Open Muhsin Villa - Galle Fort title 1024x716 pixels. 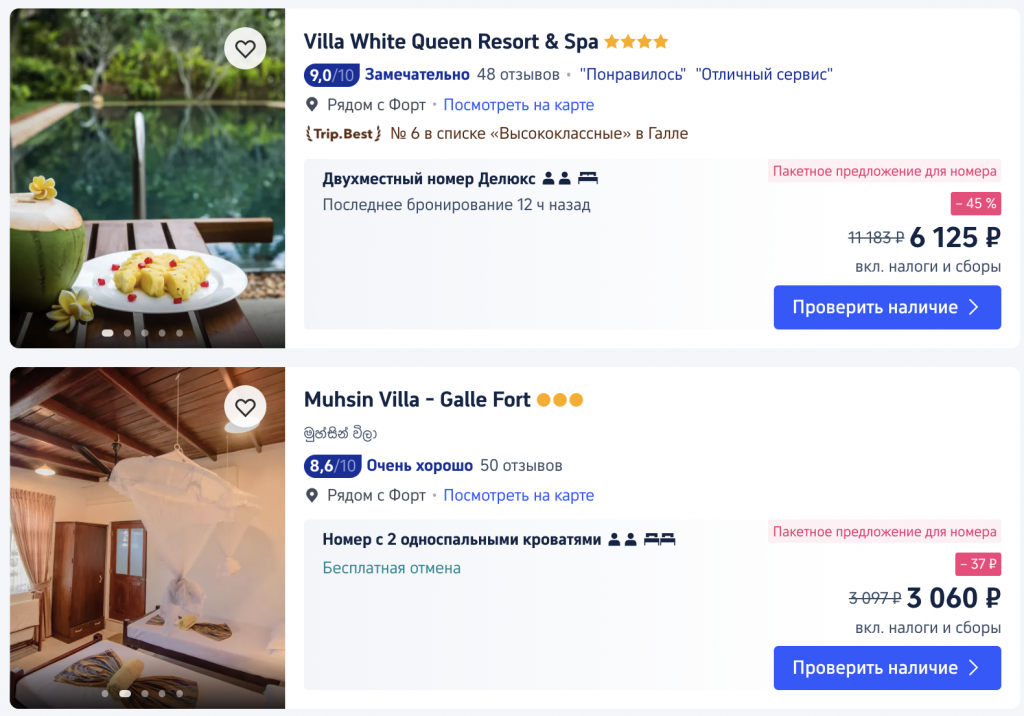pyautogui.click(x=417, y=400)
